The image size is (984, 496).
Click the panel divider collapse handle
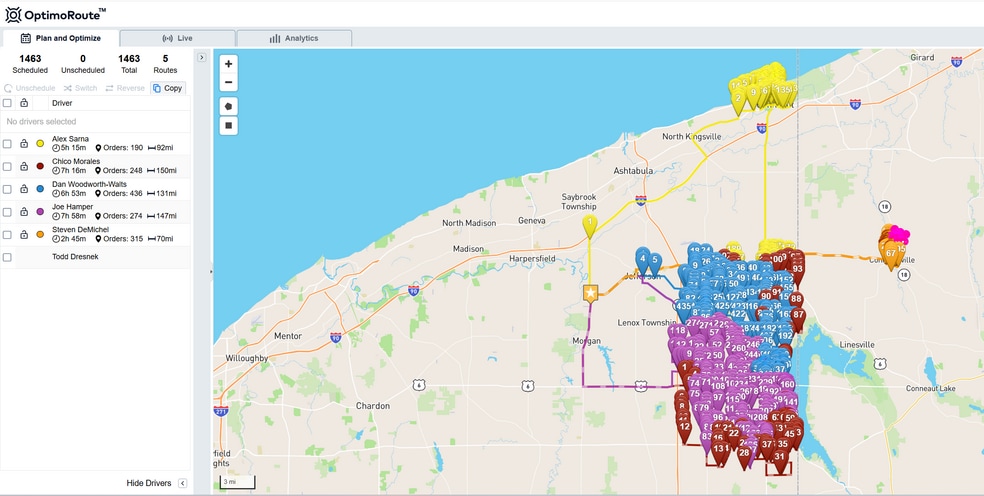(210, 271)
